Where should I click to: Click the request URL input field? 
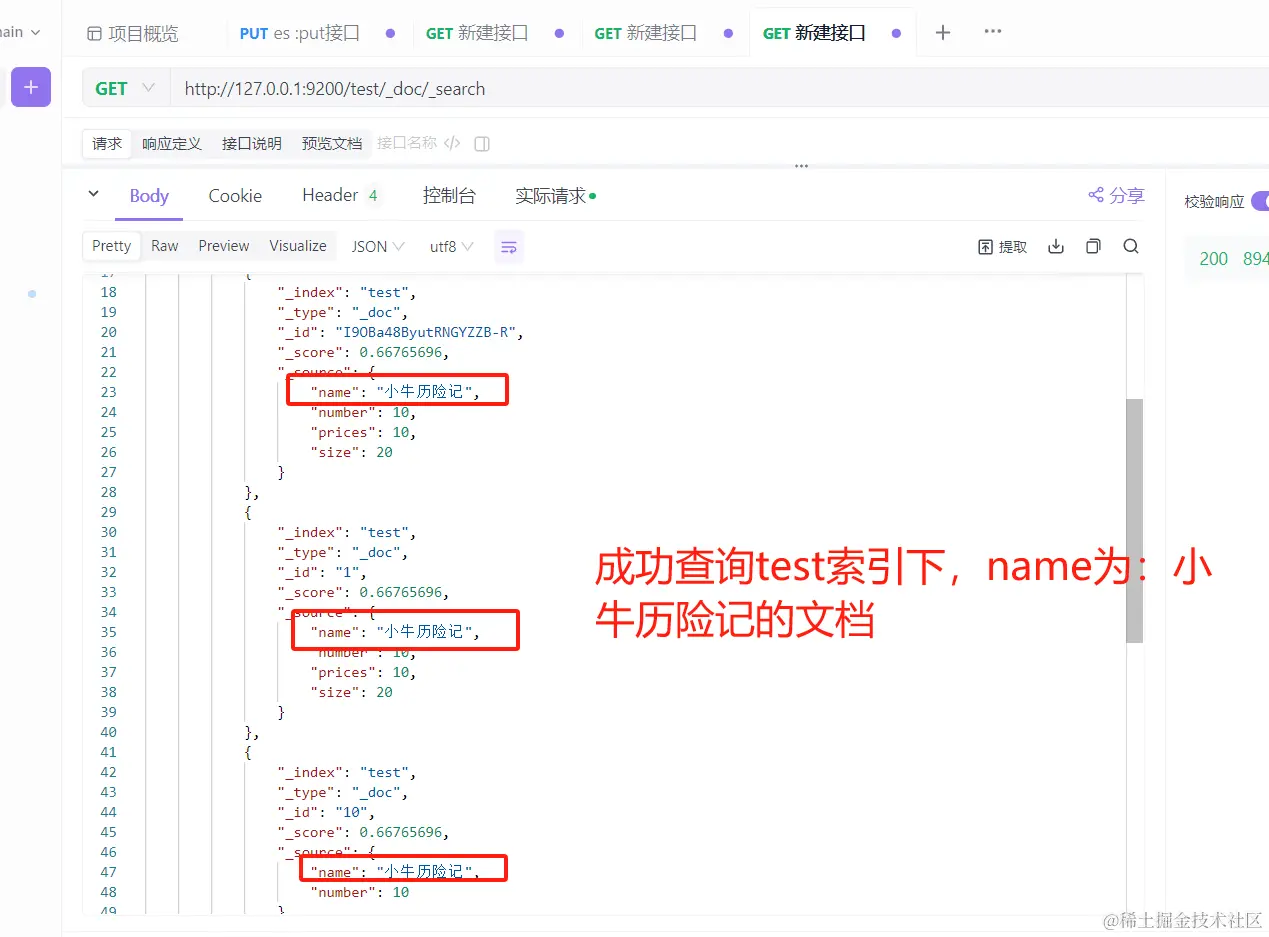tap(720, 88)
